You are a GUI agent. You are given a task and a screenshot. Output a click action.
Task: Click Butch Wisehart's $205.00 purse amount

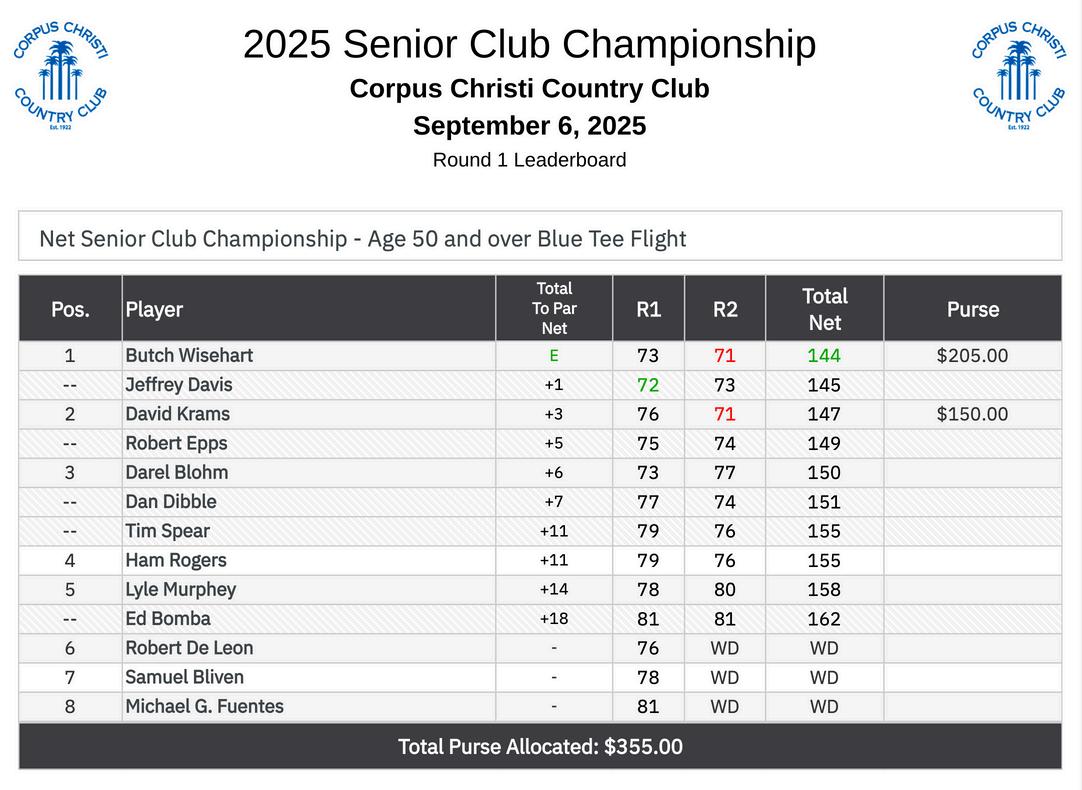972,355
